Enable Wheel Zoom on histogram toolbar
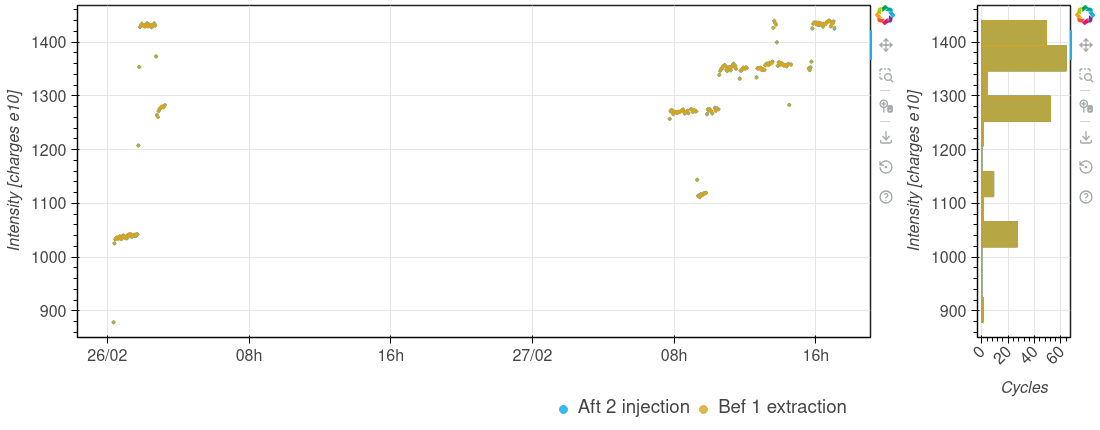Viewport: 1100px width, 430px height. [1085, 106]
